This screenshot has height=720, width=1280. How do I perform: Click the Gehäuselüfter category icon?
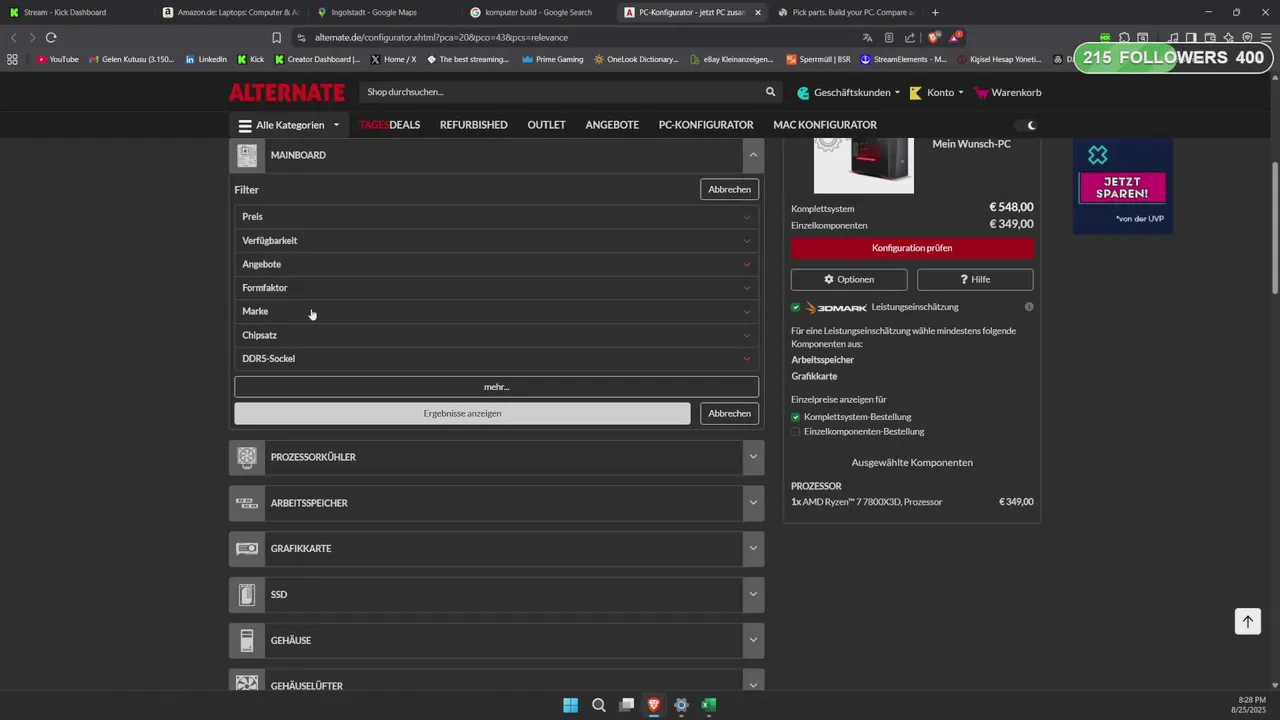[247, 682]
